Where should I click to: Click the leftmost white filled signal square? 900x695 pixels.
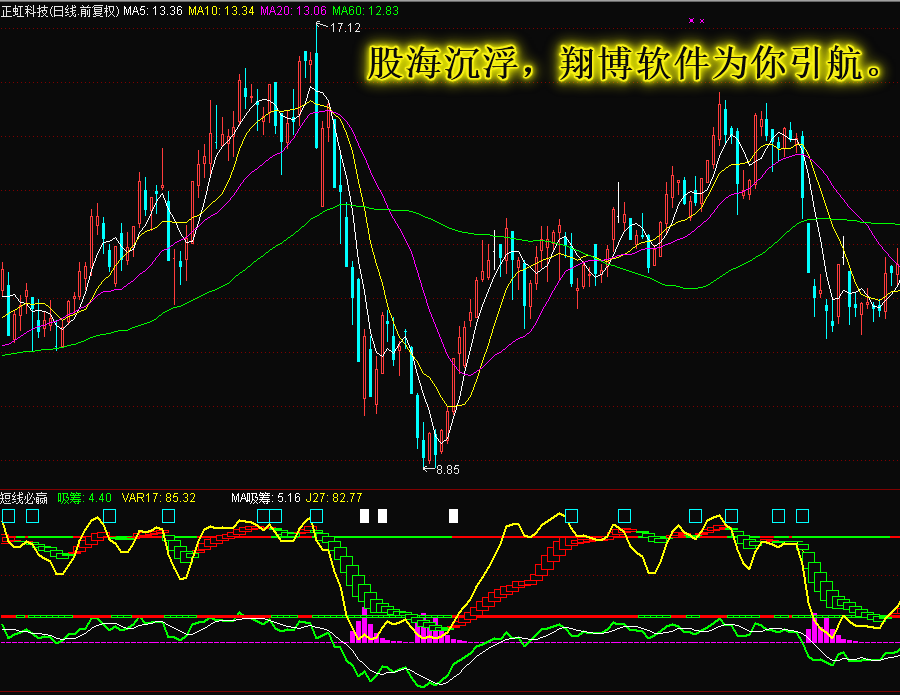point(364,516)
